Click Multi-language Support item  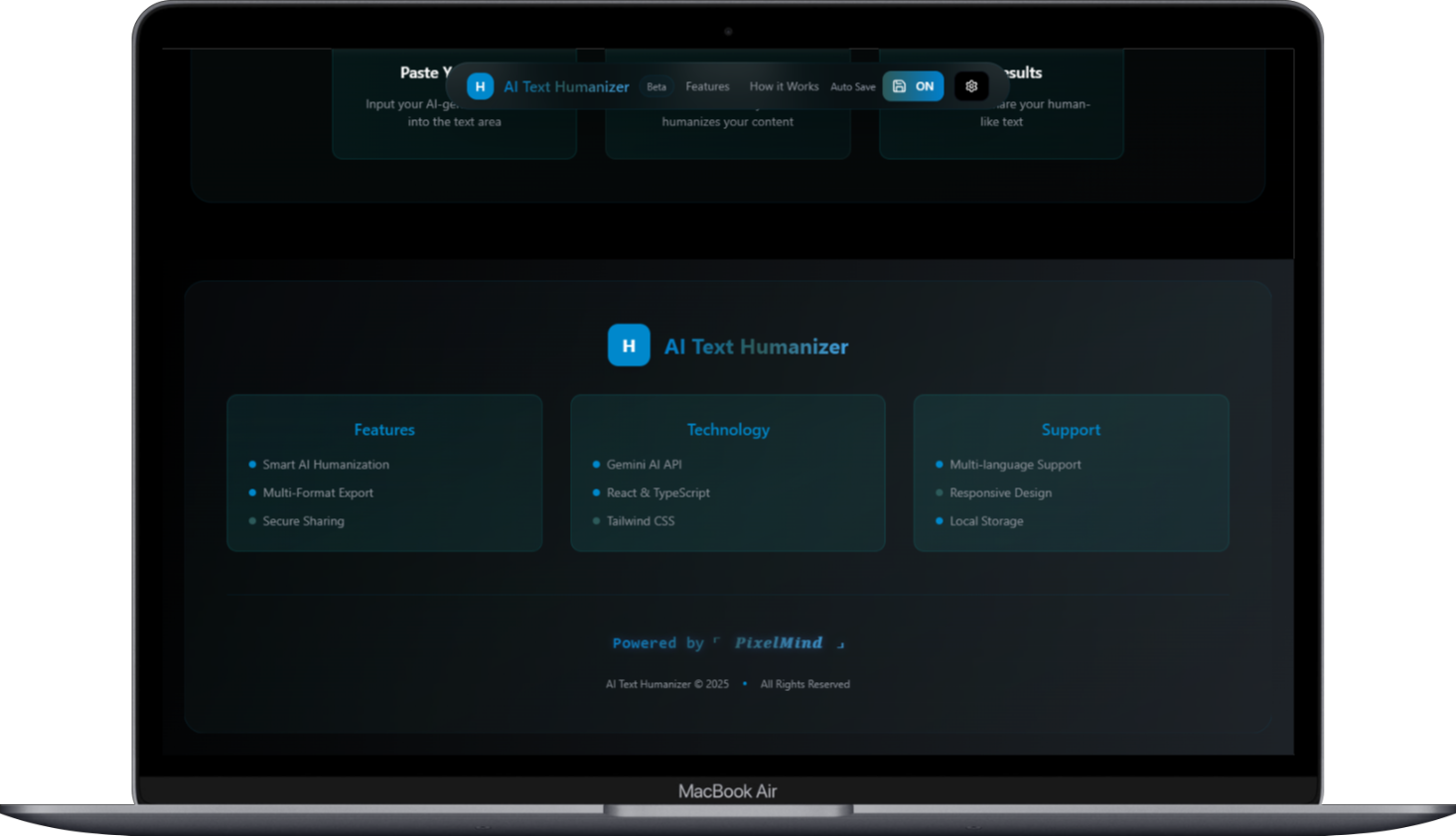point(1015,465)
